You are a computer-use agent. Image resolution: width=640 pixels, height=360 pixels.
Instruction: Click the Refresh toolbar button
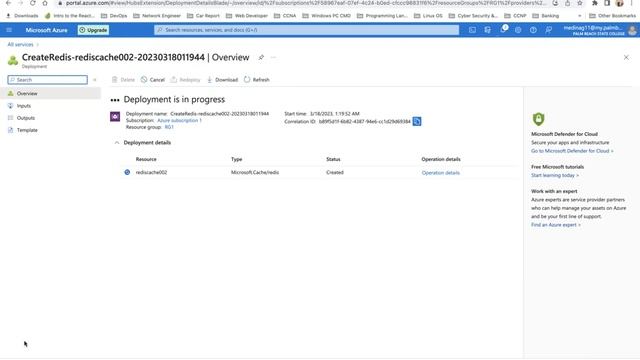[x=257, y=80]
